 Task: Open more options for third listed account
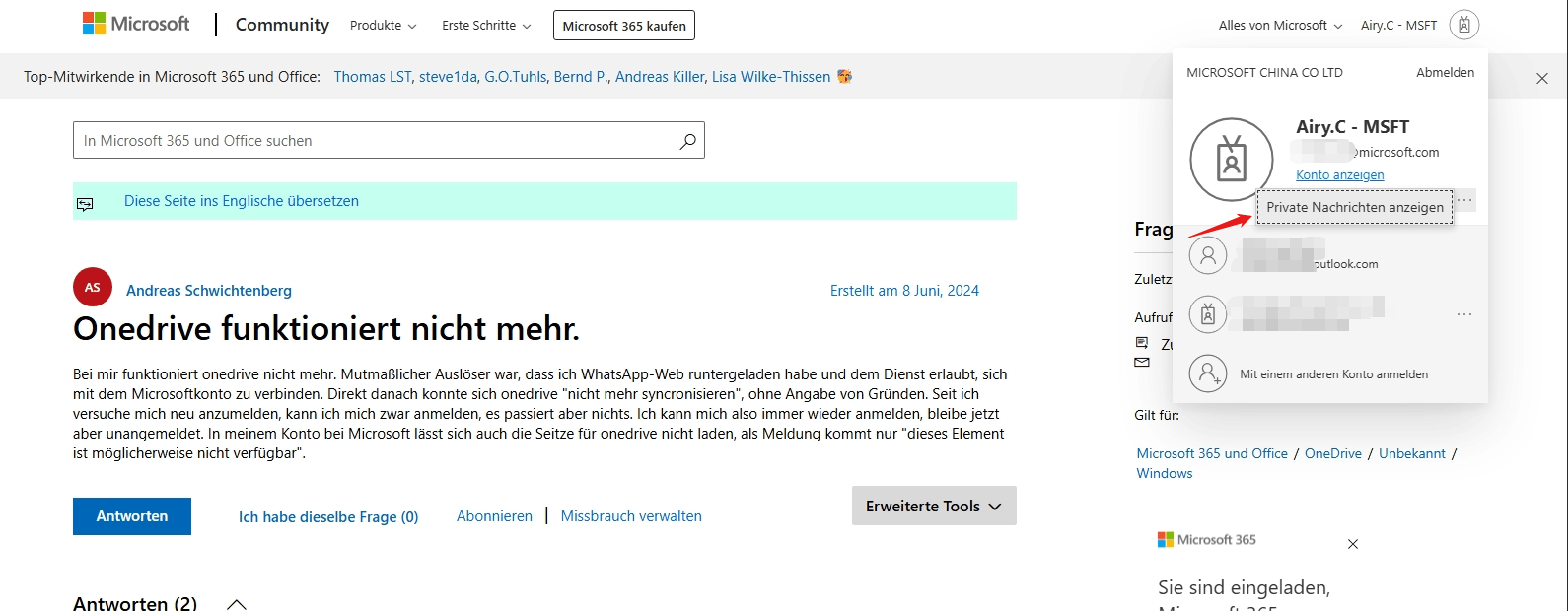1464,314
